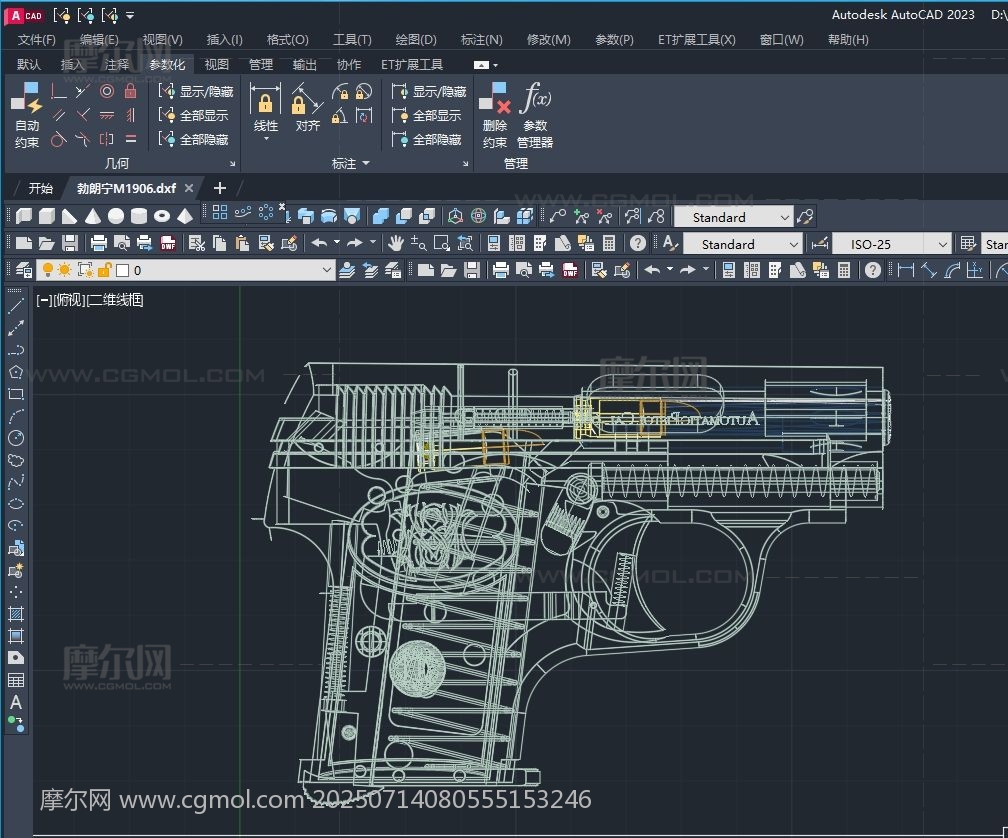Open the ISO-25 dimension style dropdown
The width and height of the screenshot is (1008, 838).
[x=942, y=244]
